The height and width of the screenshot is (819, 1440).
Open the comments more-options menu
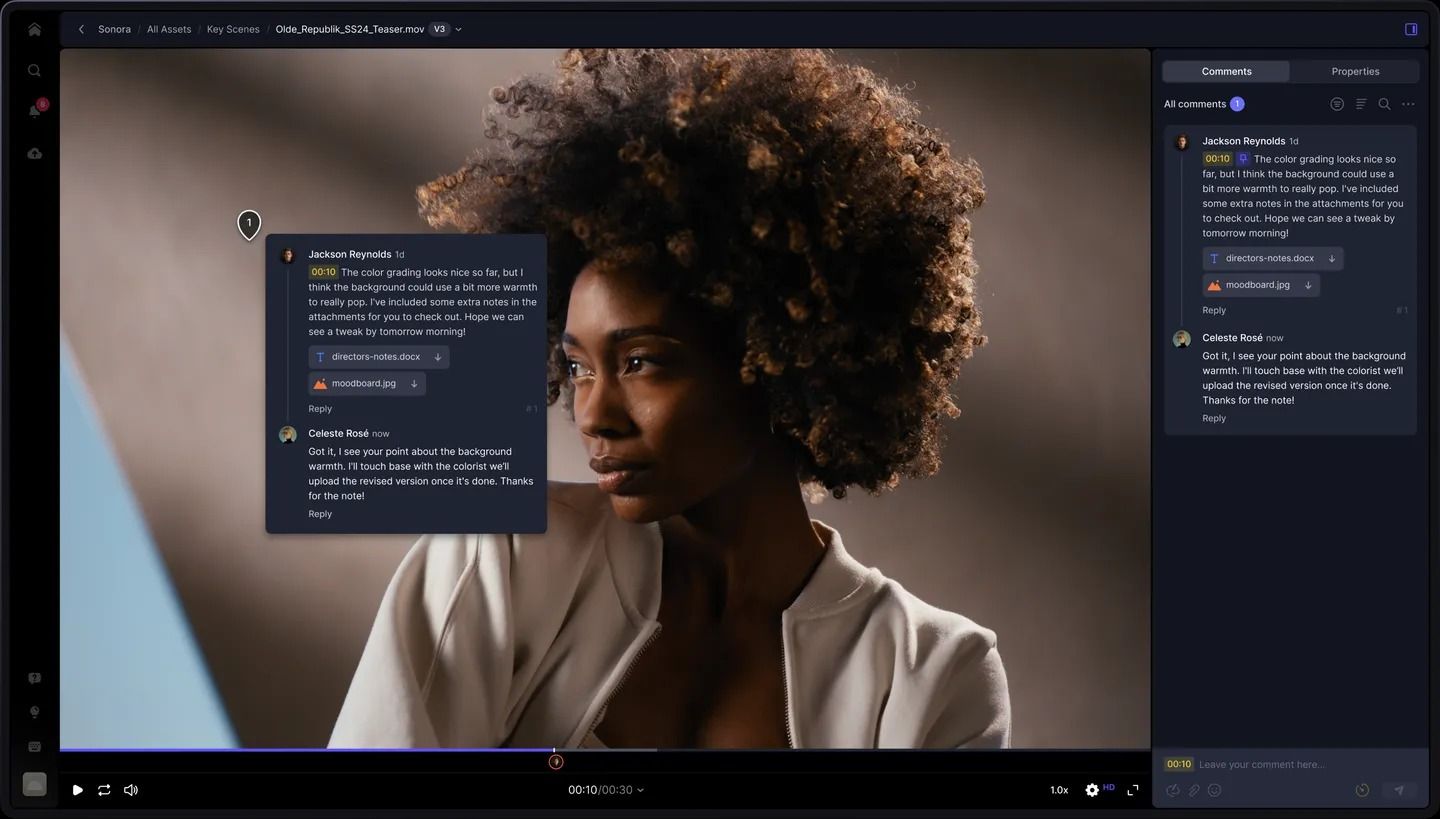click(x=1408, y=103)
